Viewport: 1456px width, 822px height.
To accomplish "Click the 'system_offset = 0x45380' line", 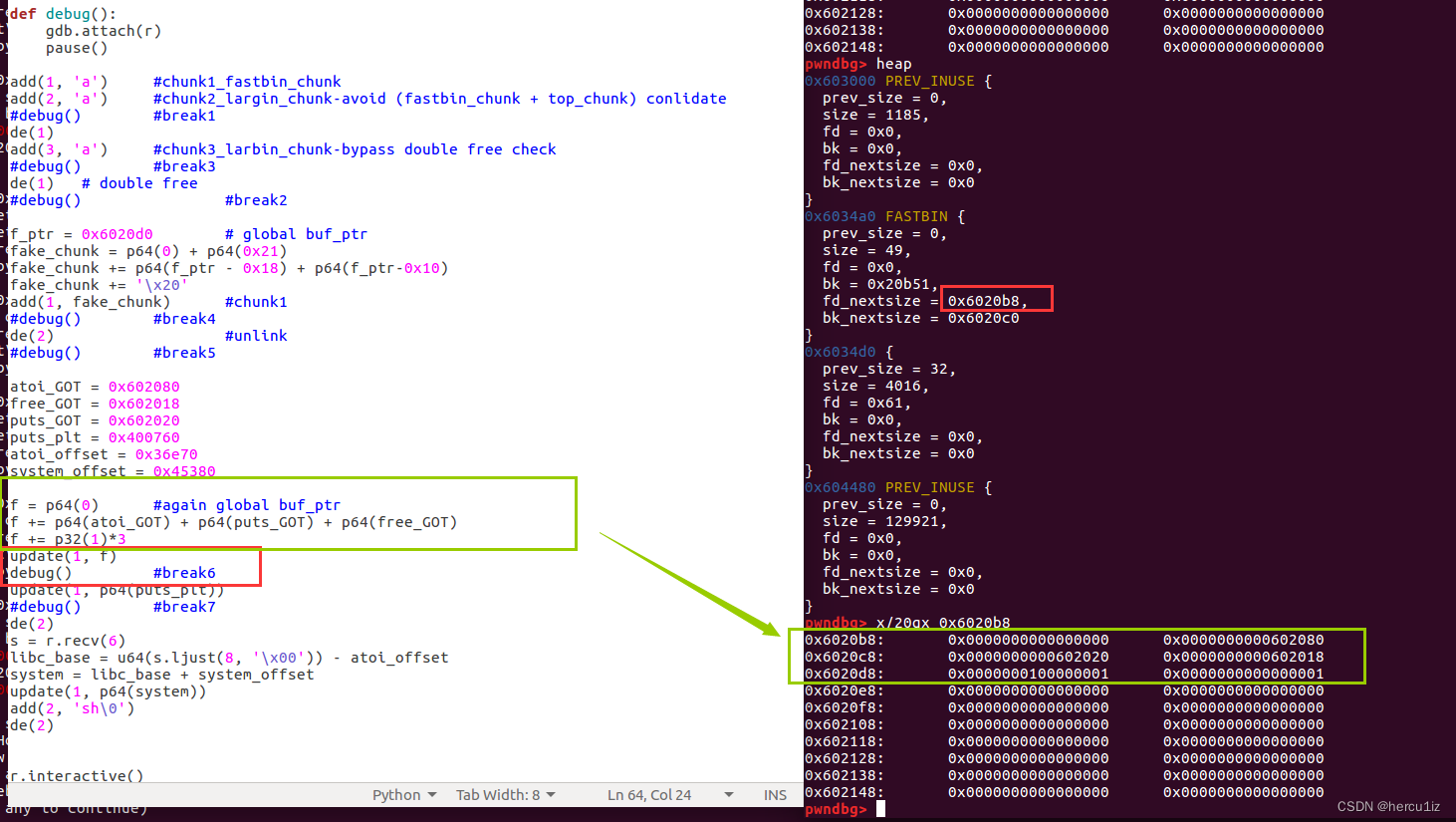I will pyautogui.click(x=113, y=471).
